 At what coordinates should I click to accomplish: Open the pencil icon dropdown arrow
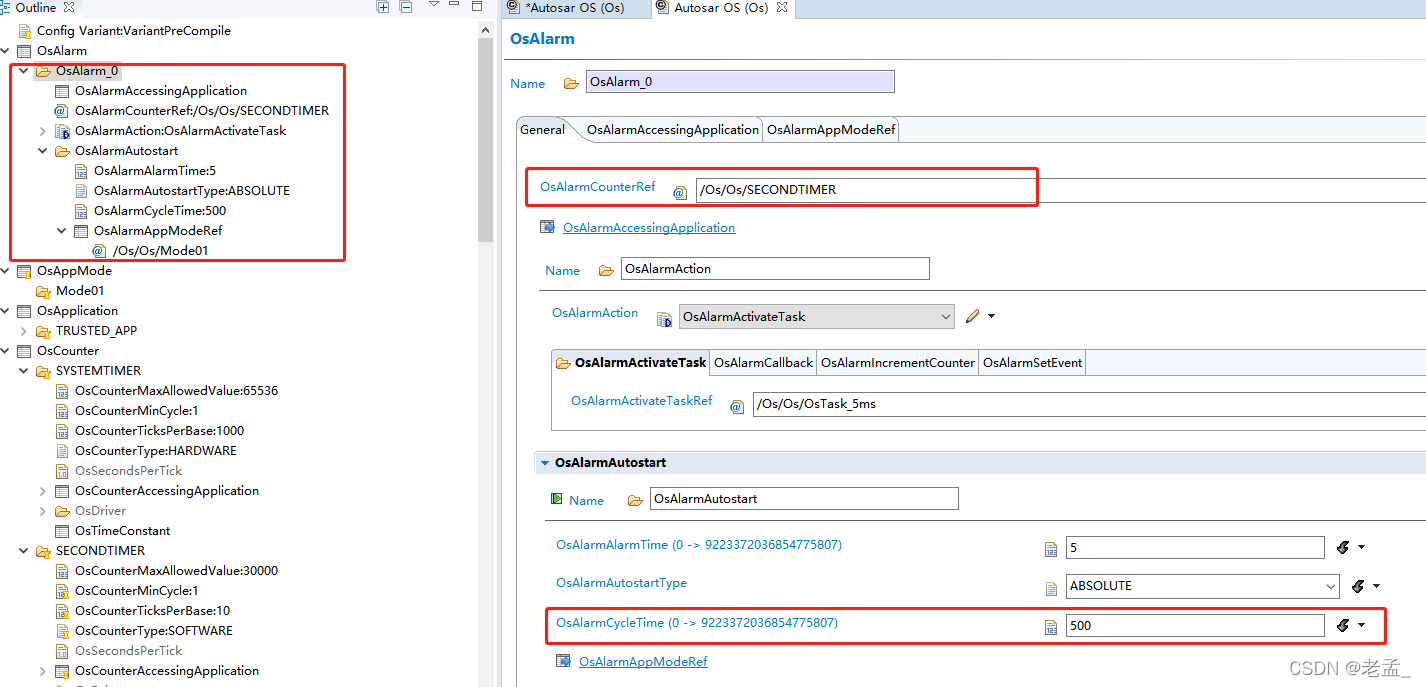(991, 316)
